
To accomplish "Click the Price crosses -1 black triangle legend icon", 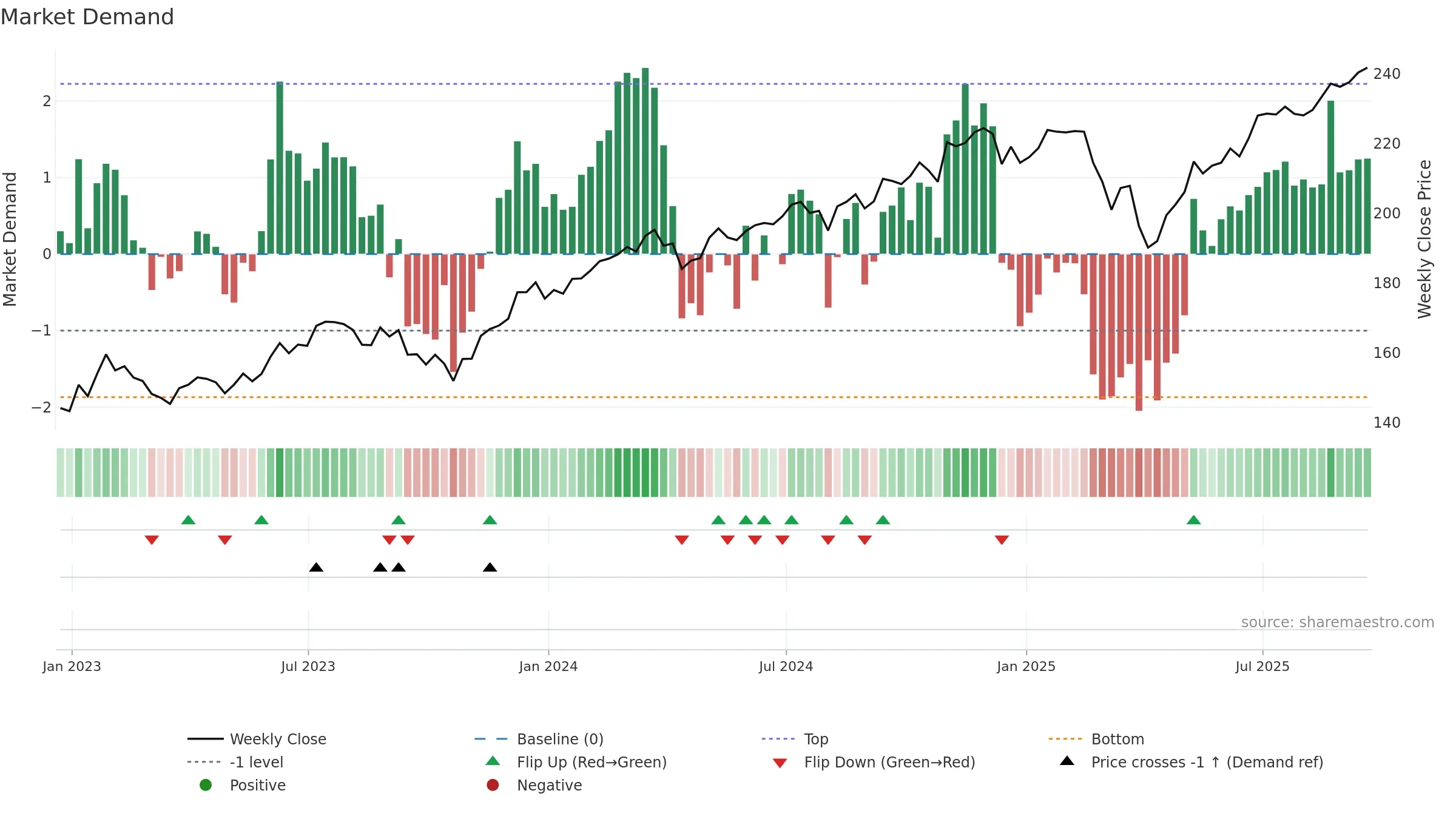I will click(x=1067, y=761).
